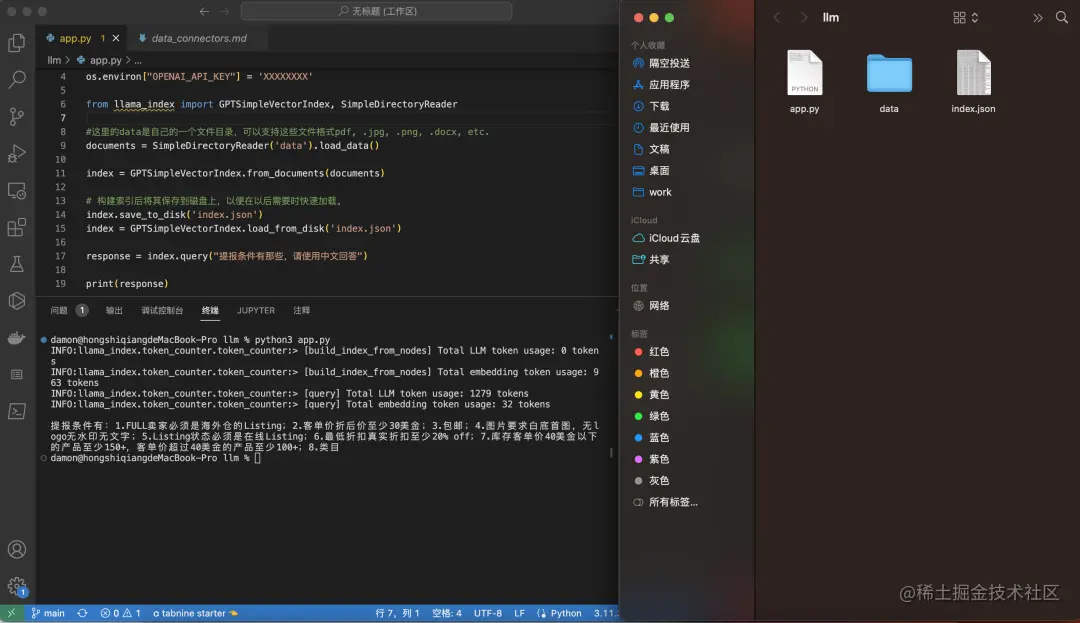This screenshot has width=1080, height=623.
Task: Change Finder view mode dropdown
Action: click(965, 17)
